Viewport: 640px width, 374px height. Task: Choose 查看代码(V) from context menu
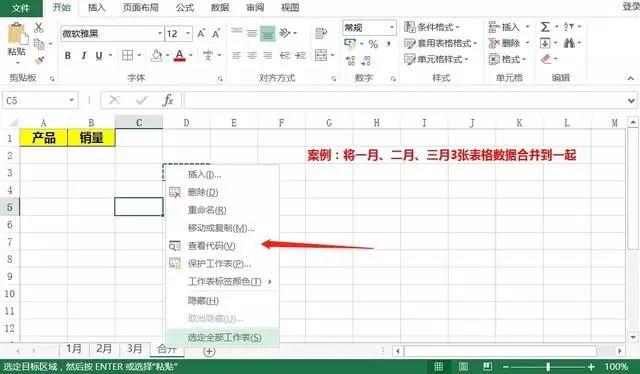(222, 246)
